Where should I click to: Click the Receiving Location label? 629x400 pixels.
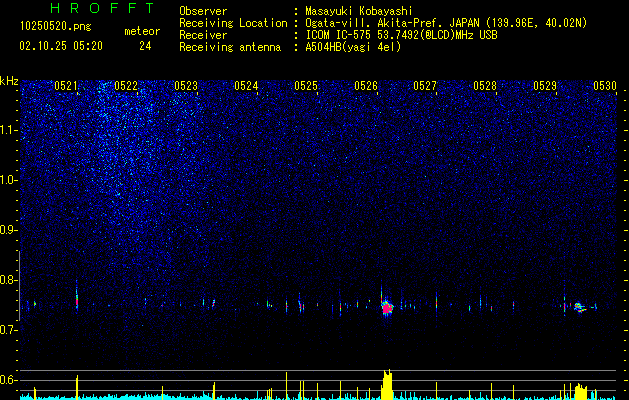coord(233,23)
